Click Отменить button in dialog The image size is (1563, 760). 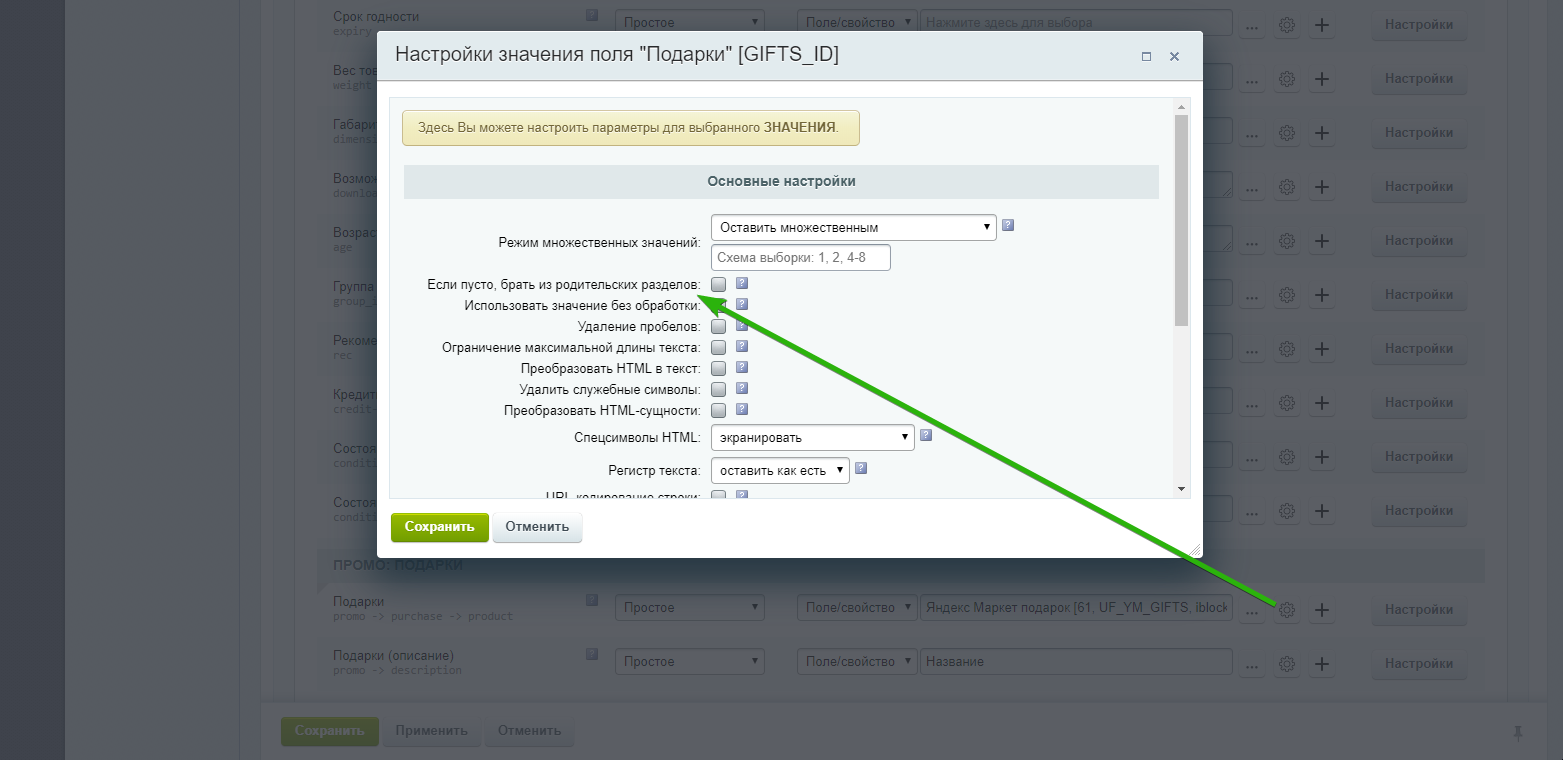coord(537,527)
